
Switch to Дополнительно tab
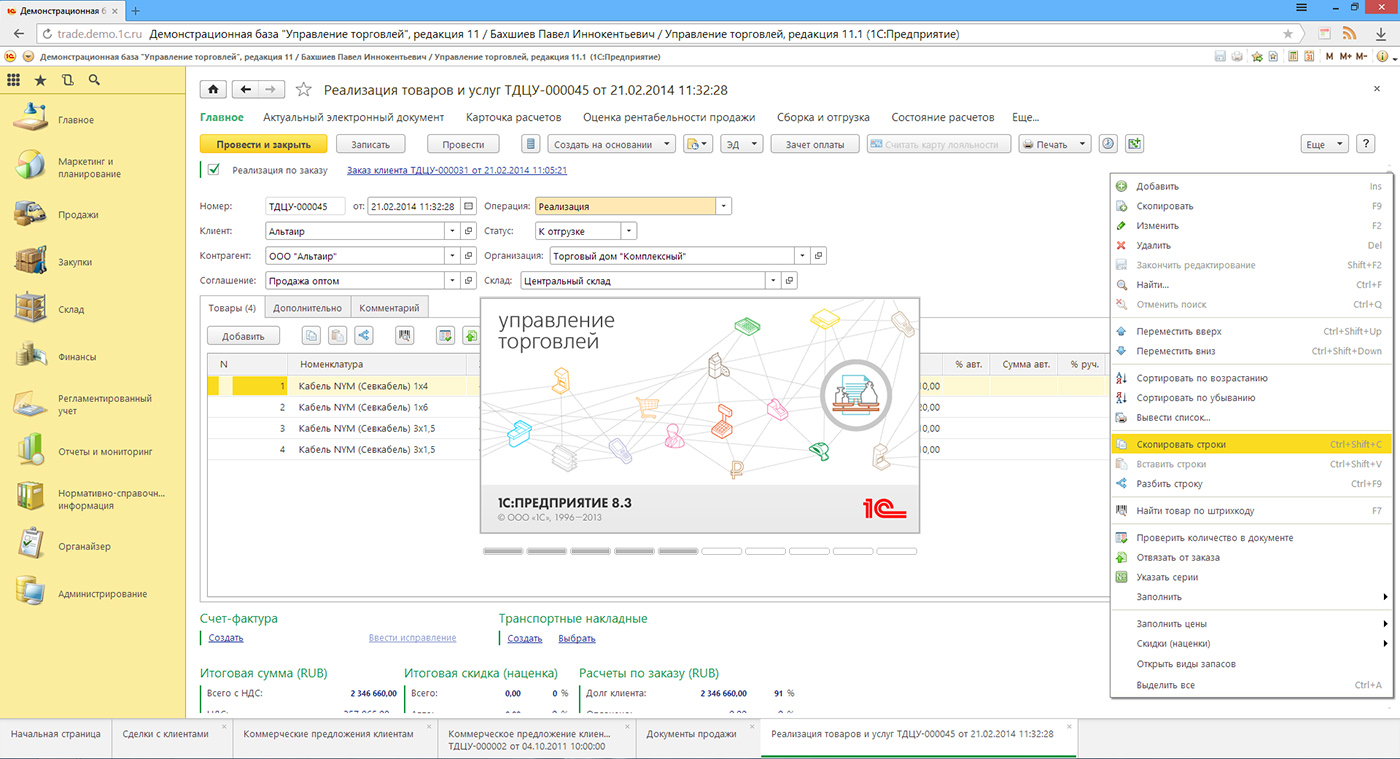307,308
